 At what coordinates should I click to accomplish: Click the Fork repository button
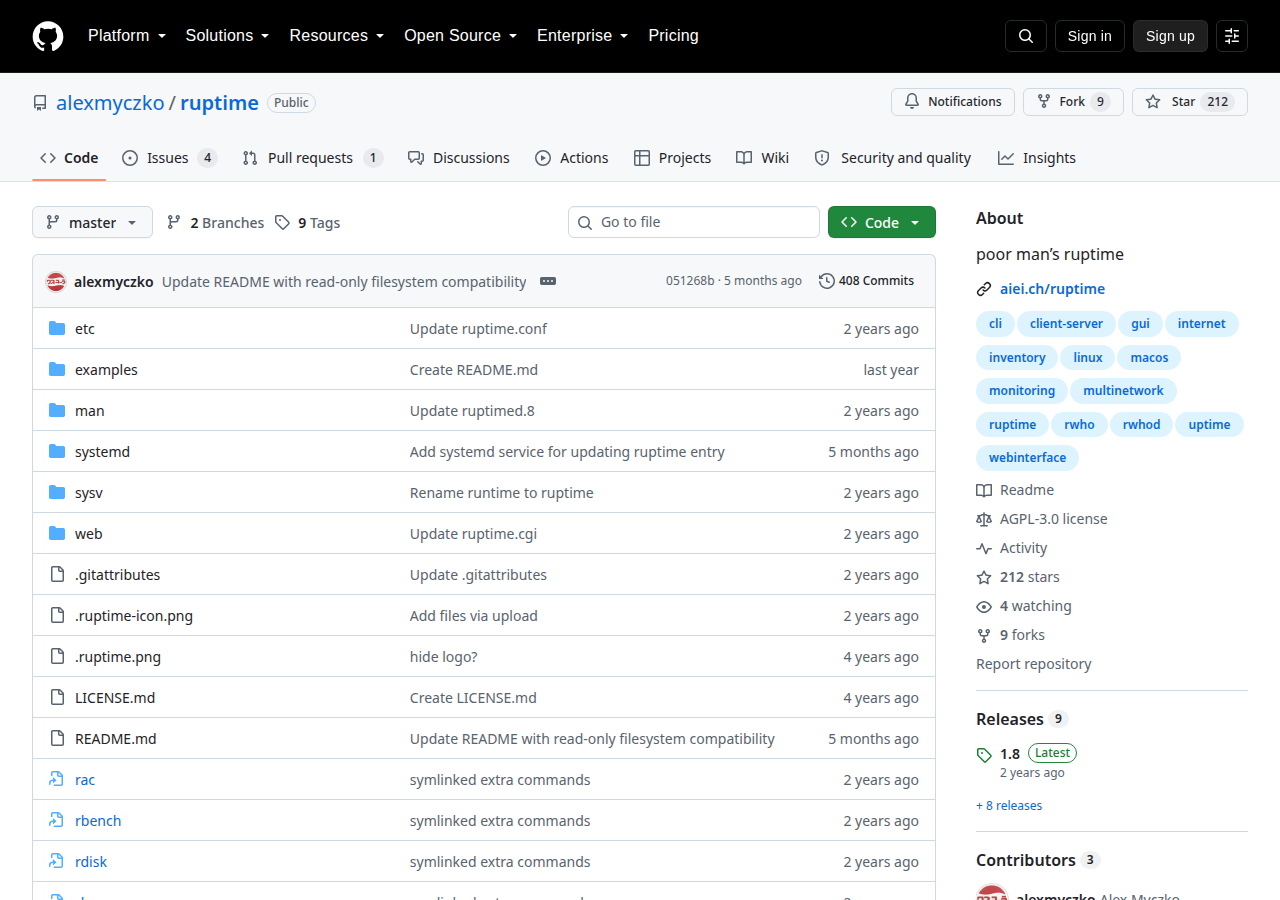pyautogui.click(x=1073, y=102)
